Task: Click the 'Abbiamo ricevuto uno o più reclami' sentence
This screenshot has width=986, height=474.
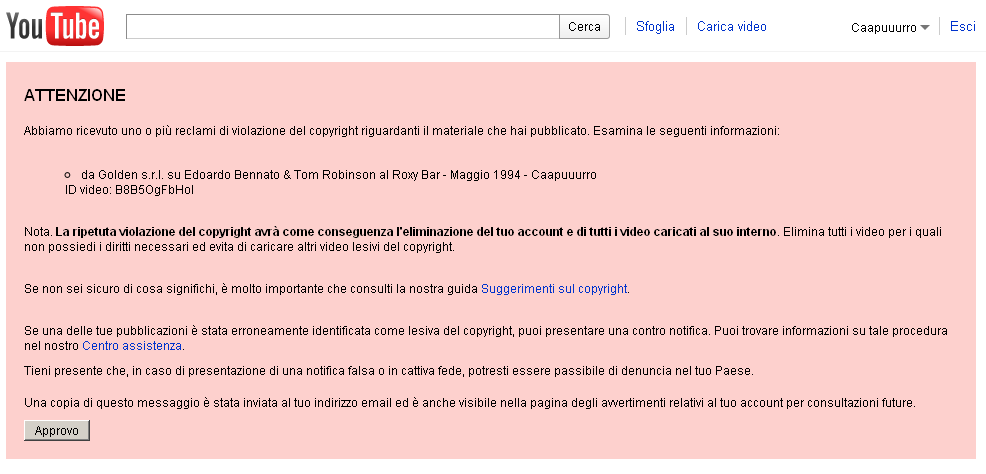Action: point(402,131)
